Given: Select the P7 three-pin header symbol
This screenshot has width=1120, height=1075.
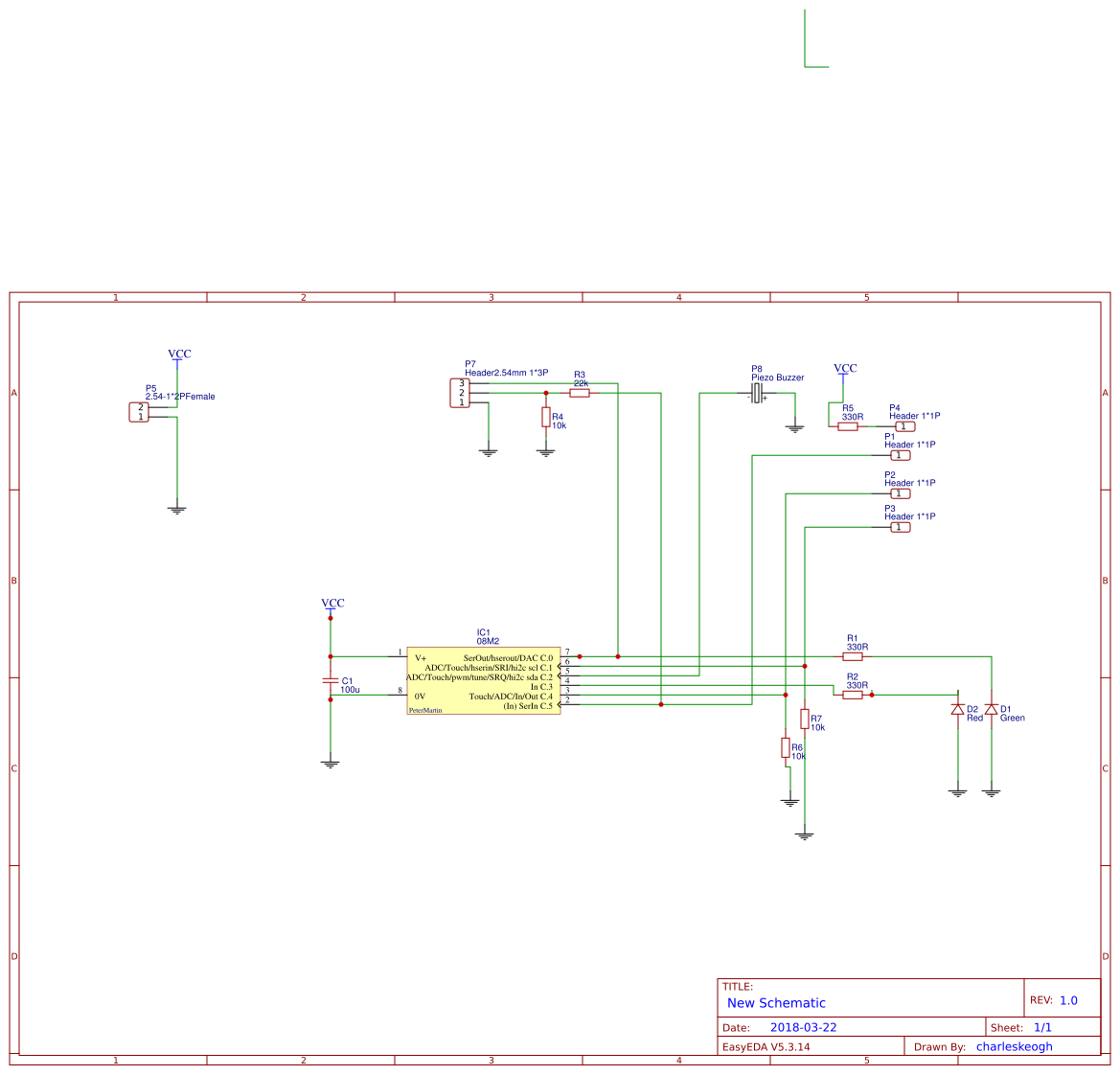Looking at the screenshot, I should pyautogui.click(x=460, y=393).
